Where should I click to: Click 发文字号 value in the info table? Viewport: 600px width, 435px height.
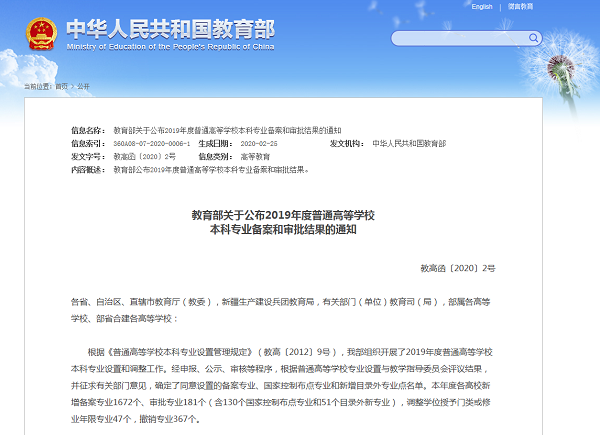point(144,157)
